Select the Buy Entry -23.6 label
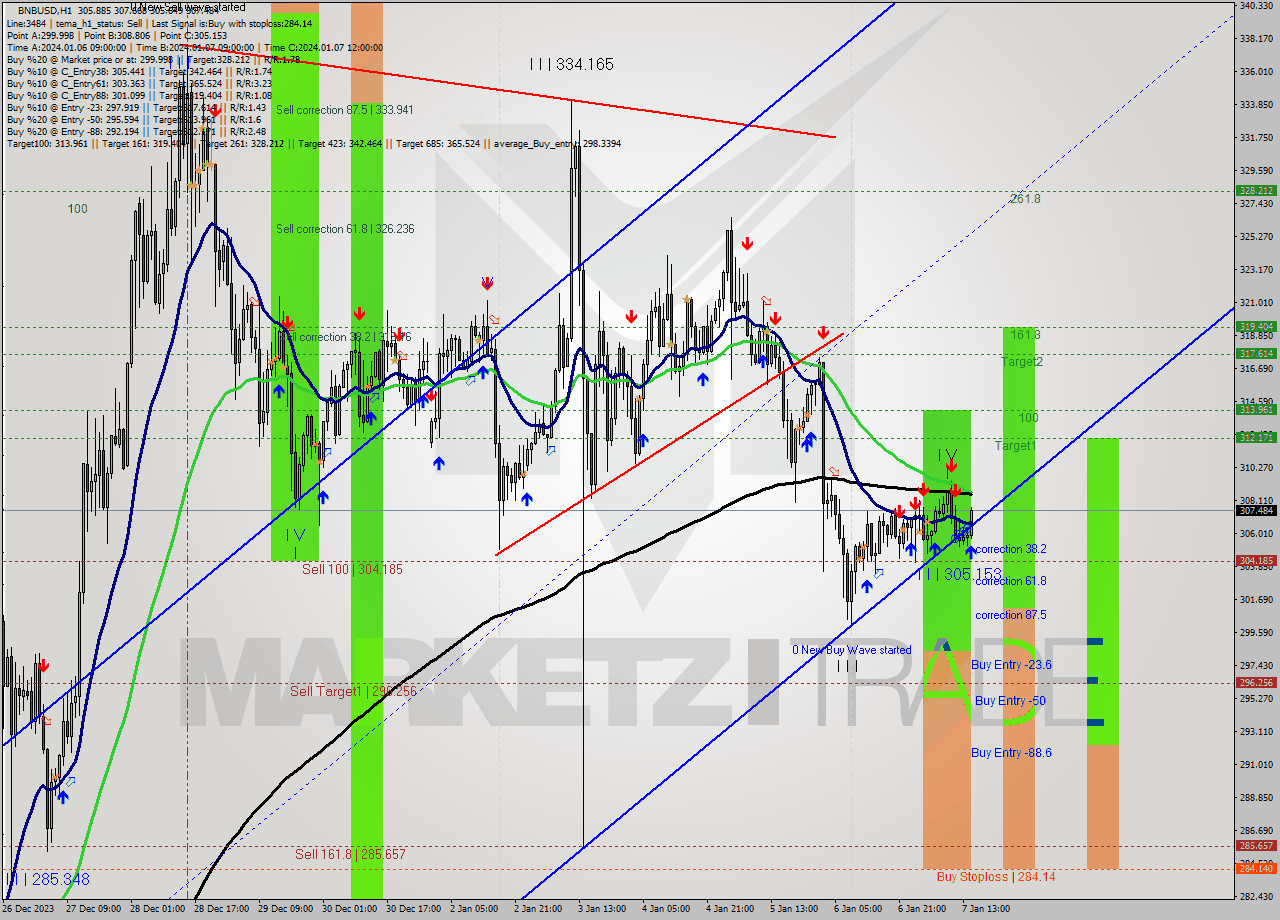Screen dimensions: 1280x920 click(1011, 665)
